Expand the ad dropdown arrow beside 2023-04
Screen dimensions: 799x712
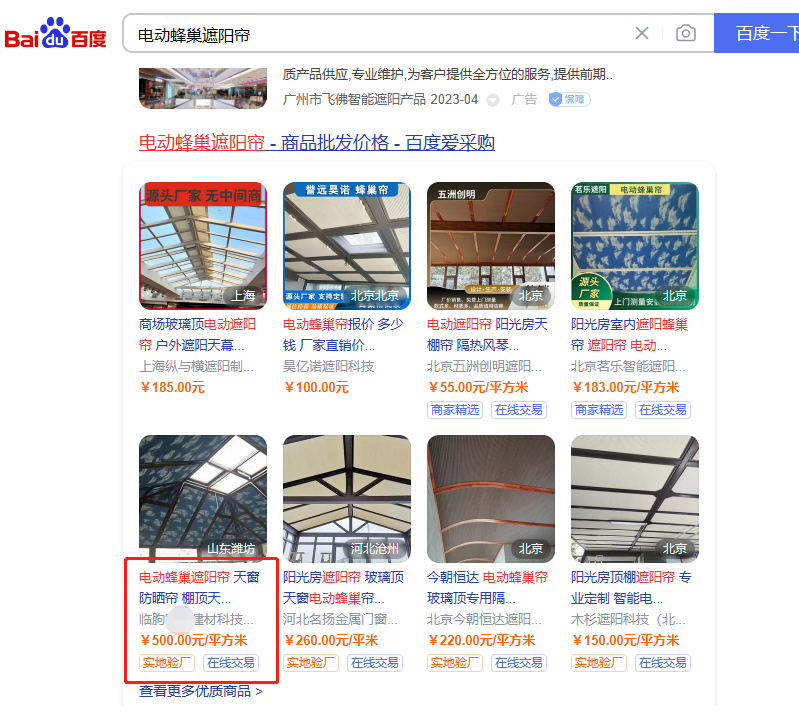tap(492, 100)
